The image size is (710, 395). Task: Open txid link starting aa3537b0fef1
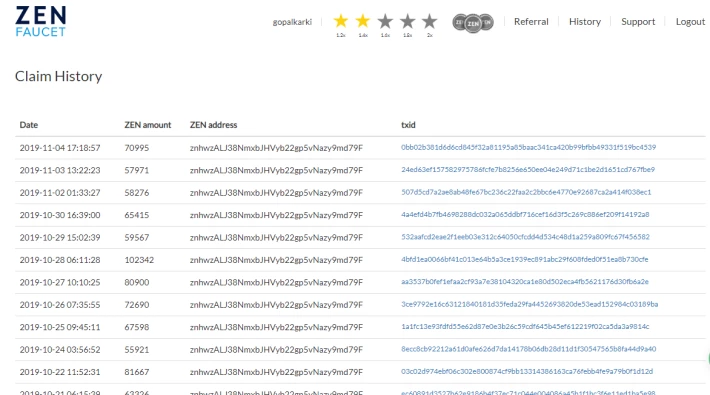[525, 282]
